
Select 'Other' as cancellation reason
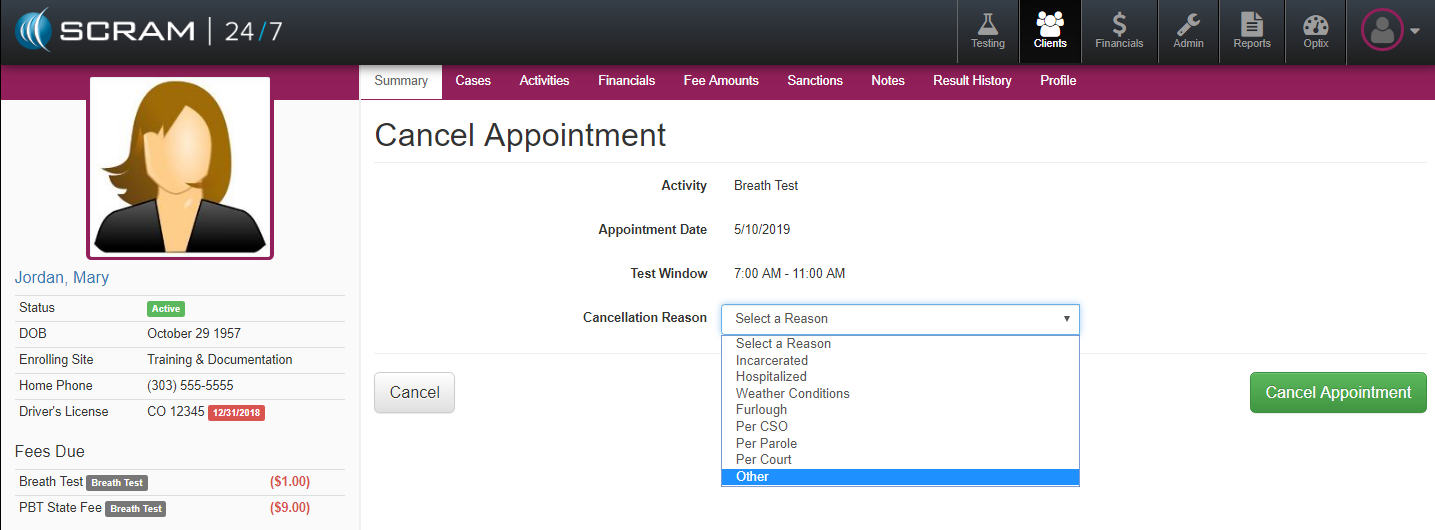[x=753, y=477]
